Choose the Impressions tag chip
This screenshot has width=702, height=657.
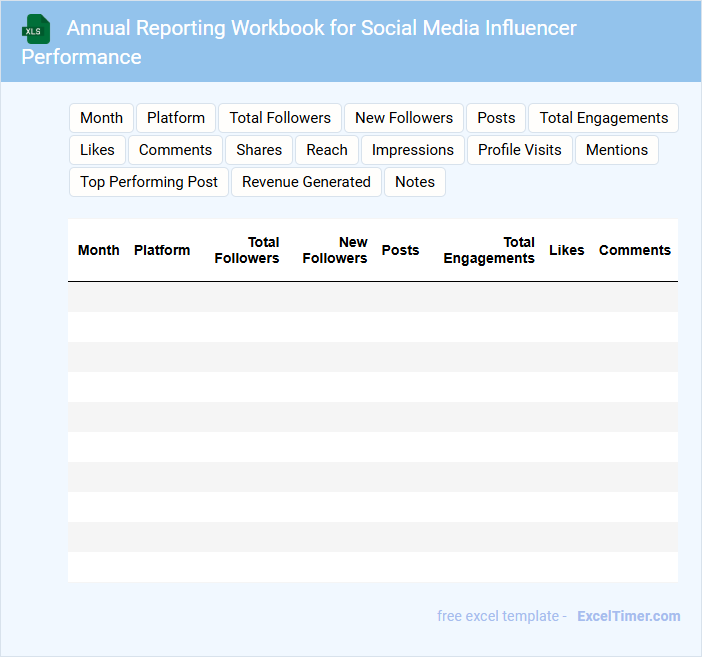click(x=413, y=150)
